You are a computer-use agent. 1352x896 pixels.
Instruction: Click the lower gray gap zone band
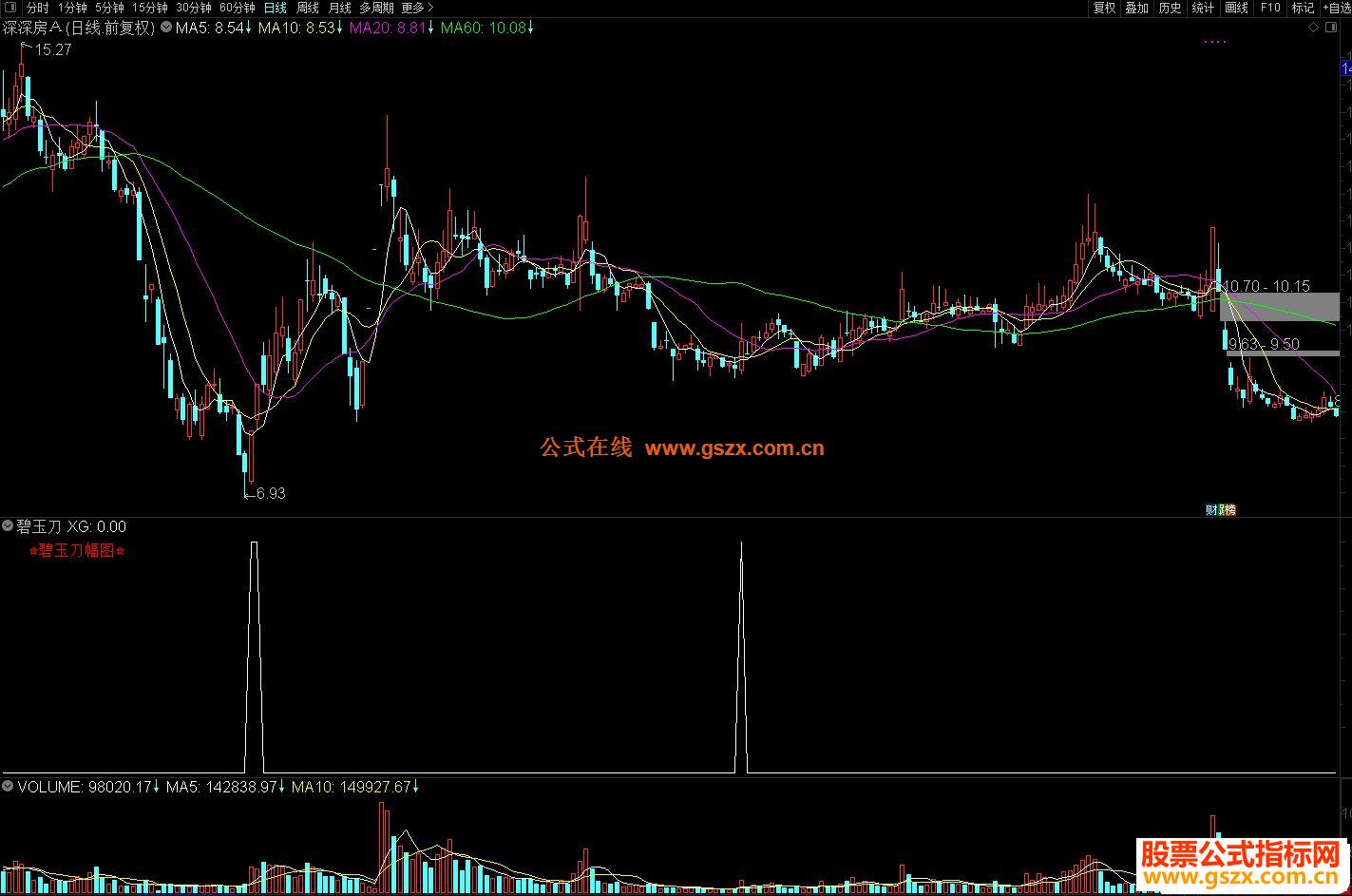click(x=1283, y=354)
